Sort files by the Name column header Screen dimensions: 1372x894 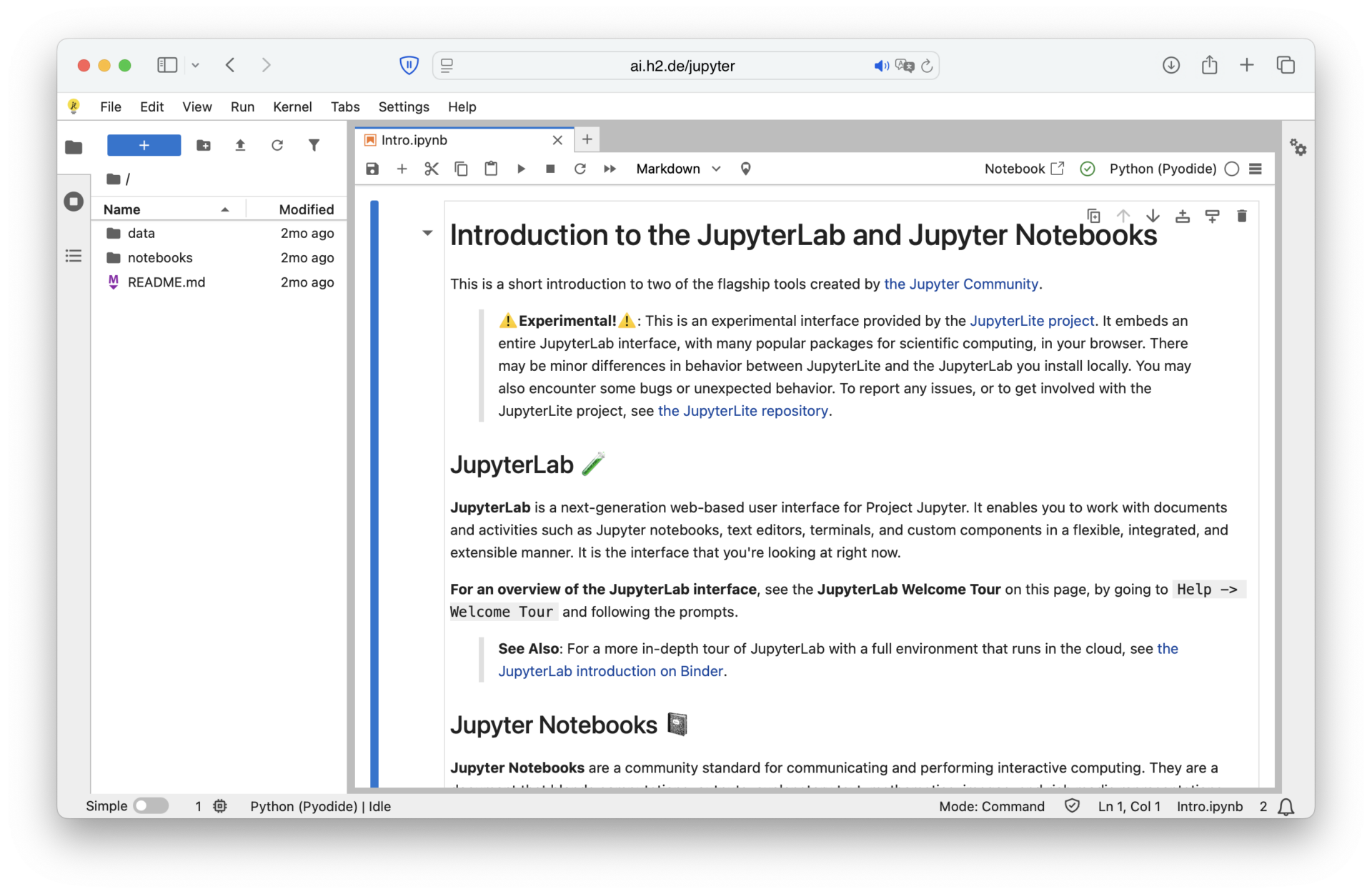point(122,209)
